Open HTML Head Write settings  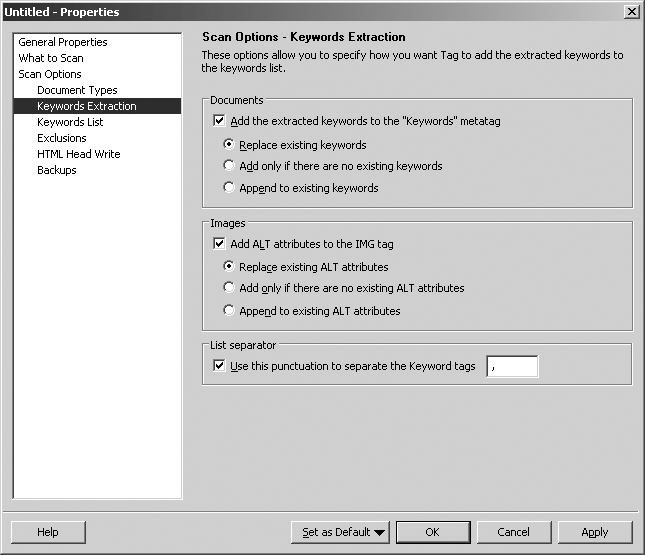point(79,154)
